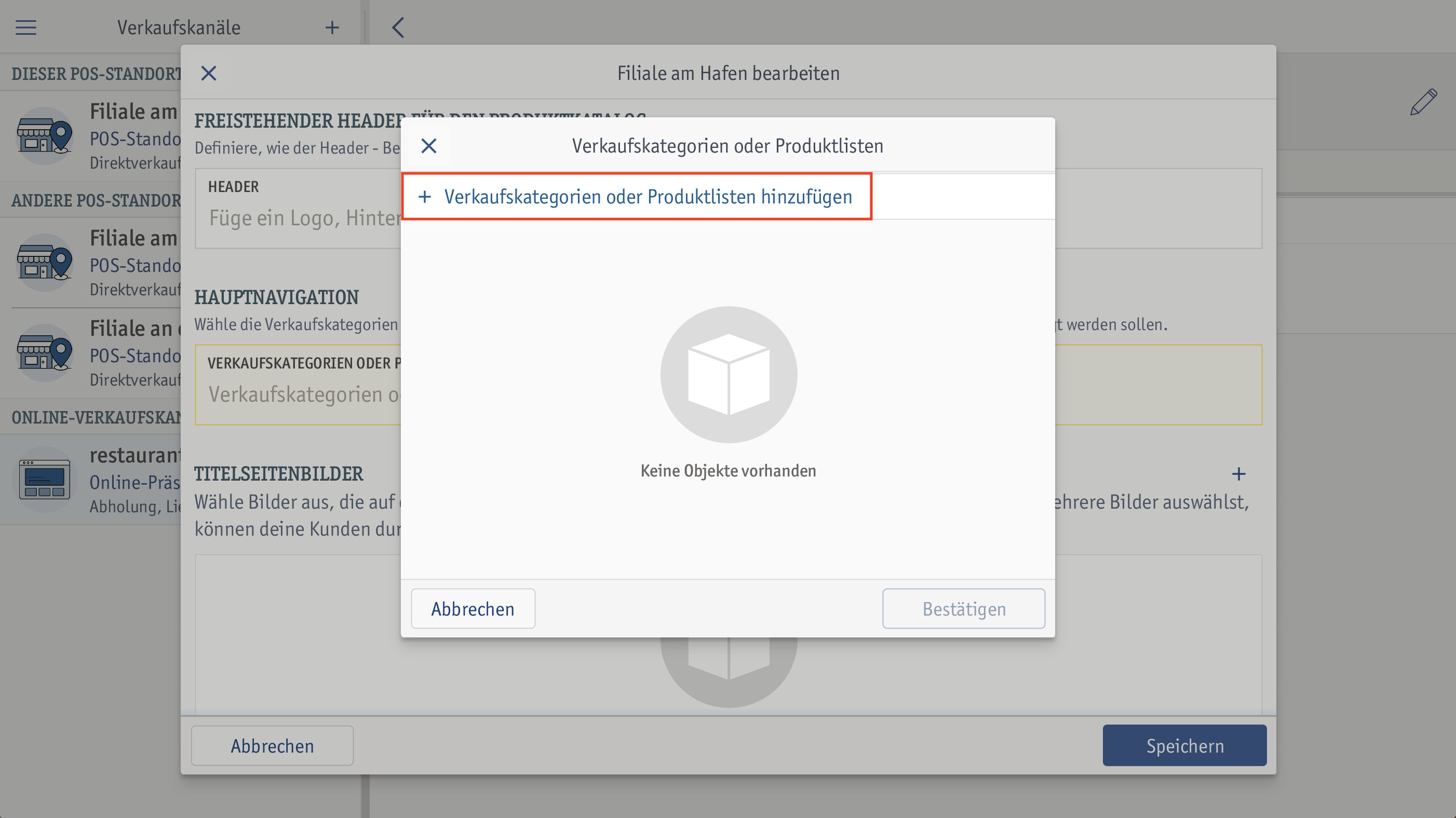Screen dimensions: 1456x818
Task: Click the pencil edit icon
Action: (x=1423, y=102)
